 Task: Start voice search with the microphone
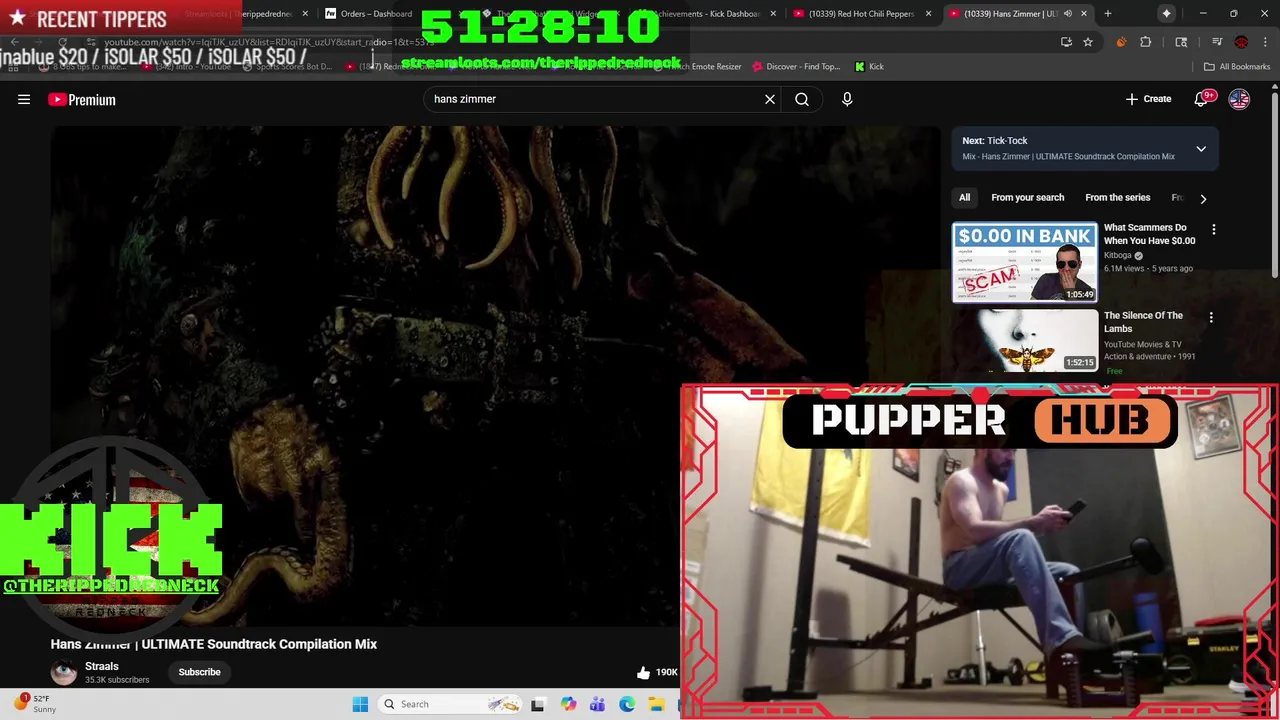[x=847, y=99]
